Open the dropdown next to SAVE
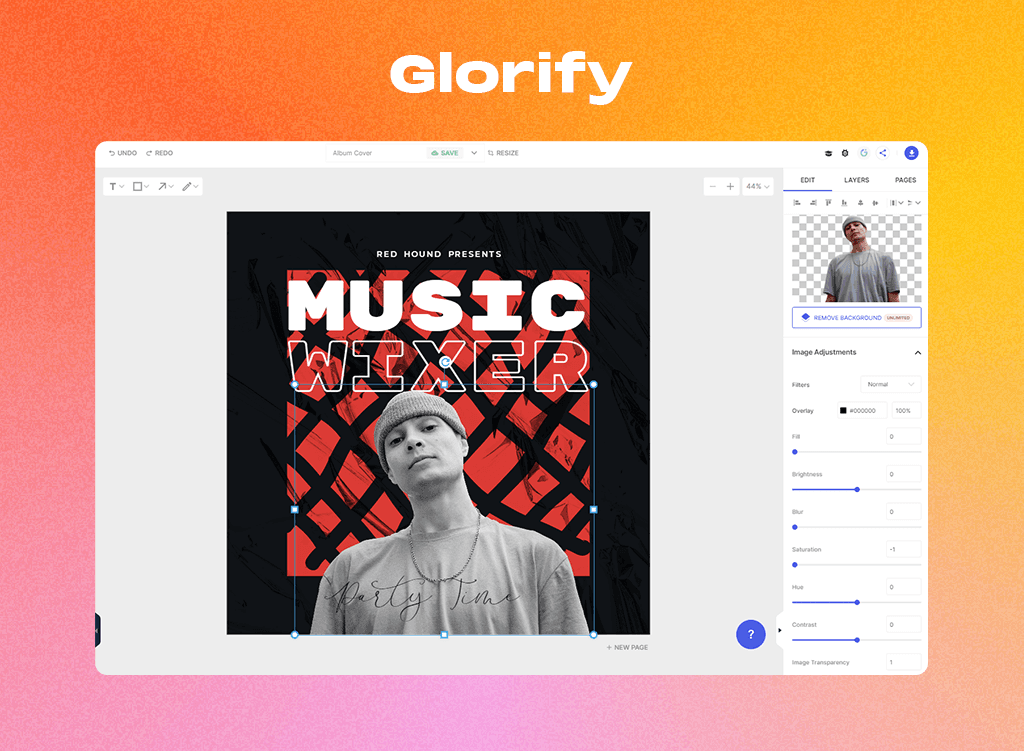This screenshot has width=1024, height=751. coord(474,153)
